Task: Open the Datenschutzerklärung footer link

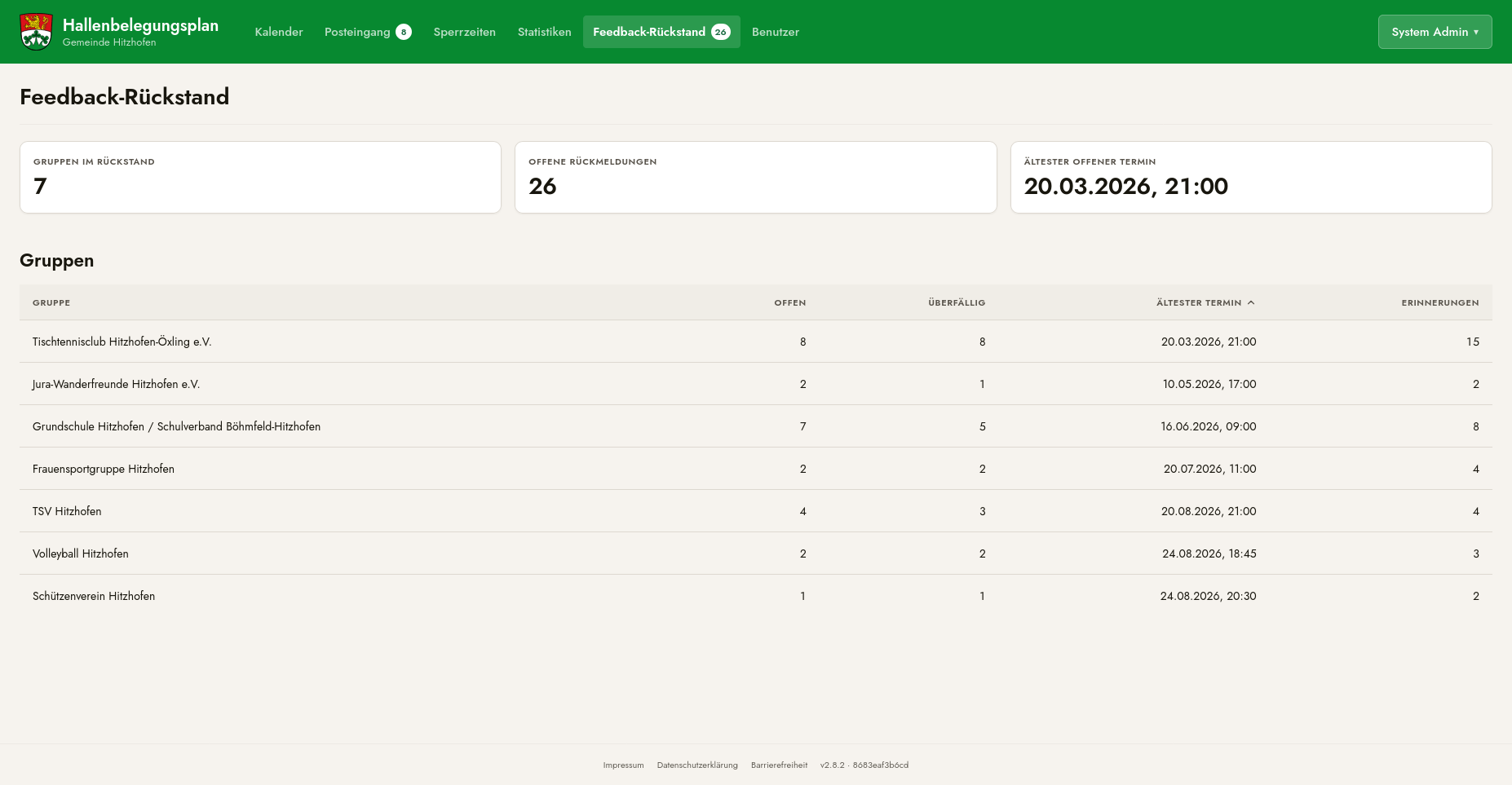Action: point(697,765)
